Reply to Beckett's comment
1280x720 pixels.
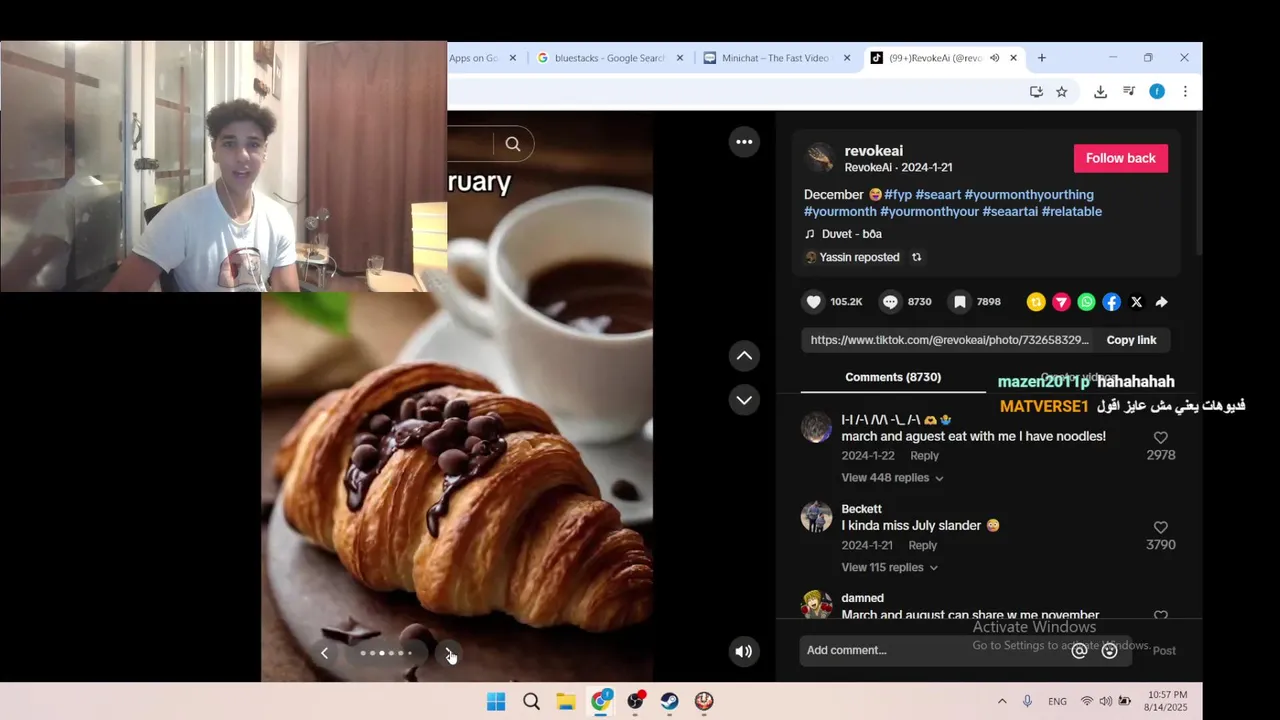coord(922,545)
